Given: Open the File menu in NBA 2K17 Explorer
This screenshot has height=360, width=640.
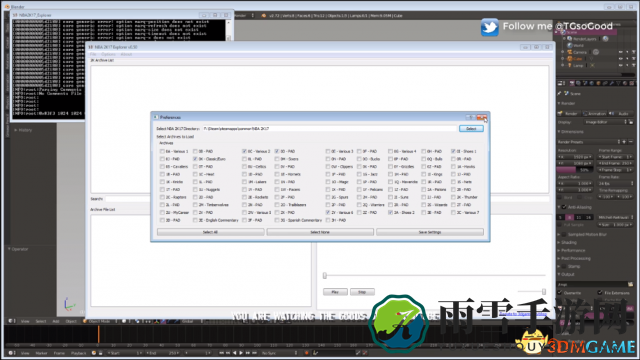Looking at the screenshot, I should click(93, 54).
